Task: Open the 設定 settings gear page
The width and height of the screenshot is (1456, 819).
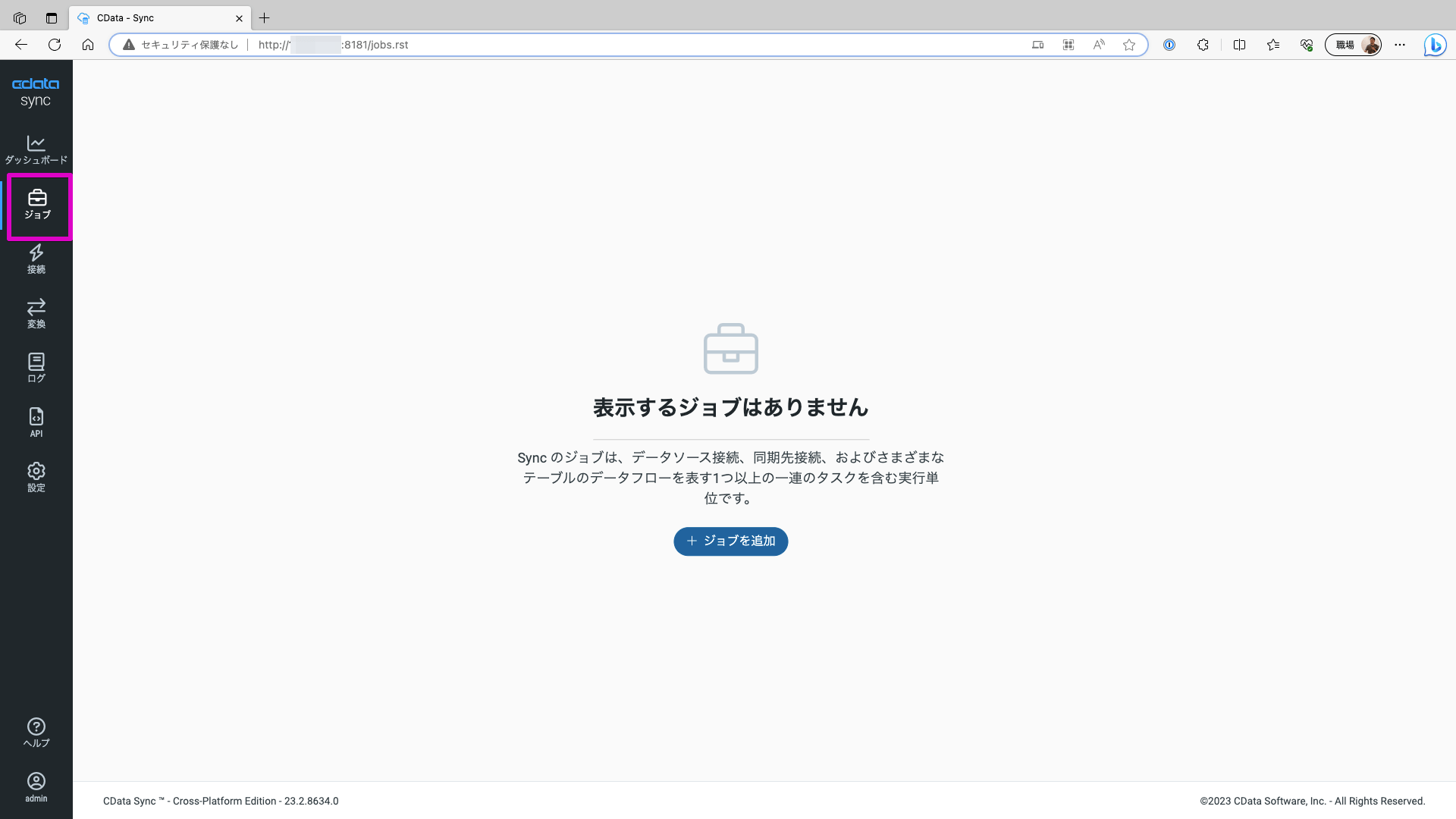Action: click(x=36, y=477)
